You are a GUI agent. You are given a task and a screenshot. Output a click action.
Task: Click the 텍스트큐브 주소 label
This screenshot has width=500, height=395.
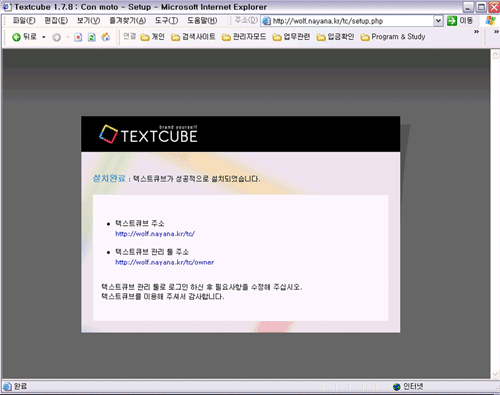tap(140, 223)
